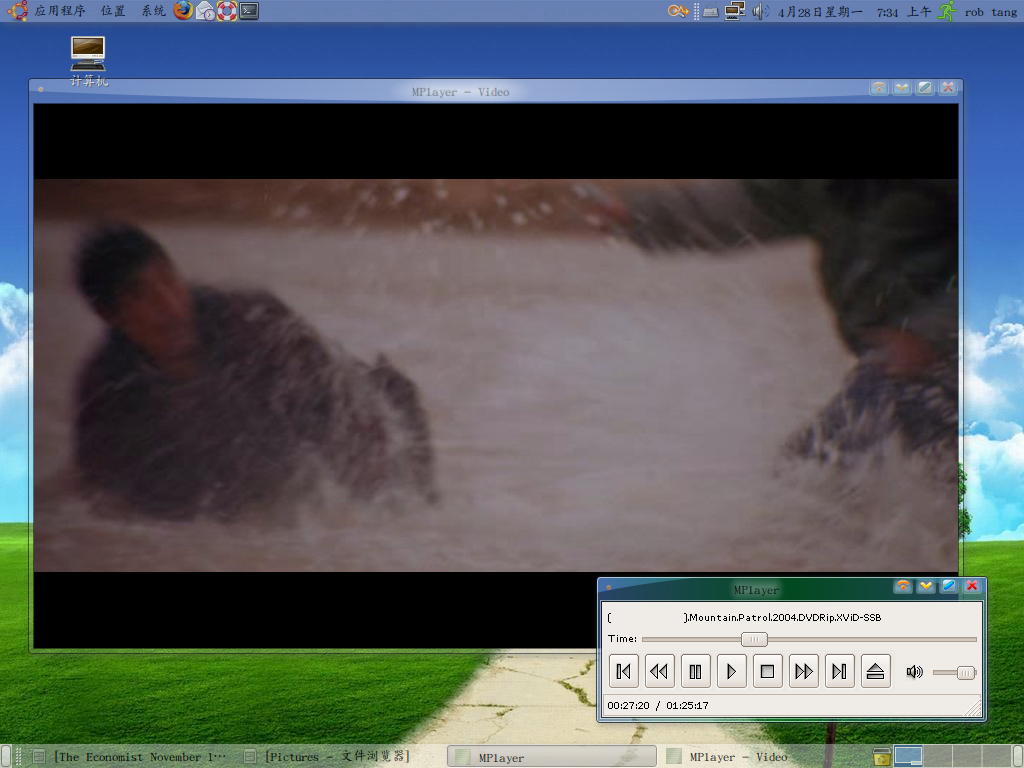1024x768 pixels.
Task: Click the Ubuntu logo in top panel
Action: click(x=18, y=10)
